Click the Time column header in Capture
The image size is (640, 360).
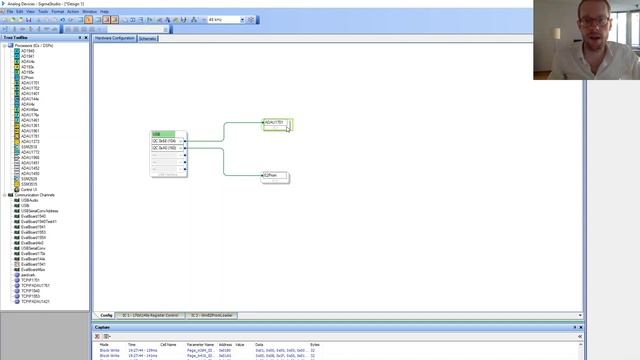[x=131, y=345]
